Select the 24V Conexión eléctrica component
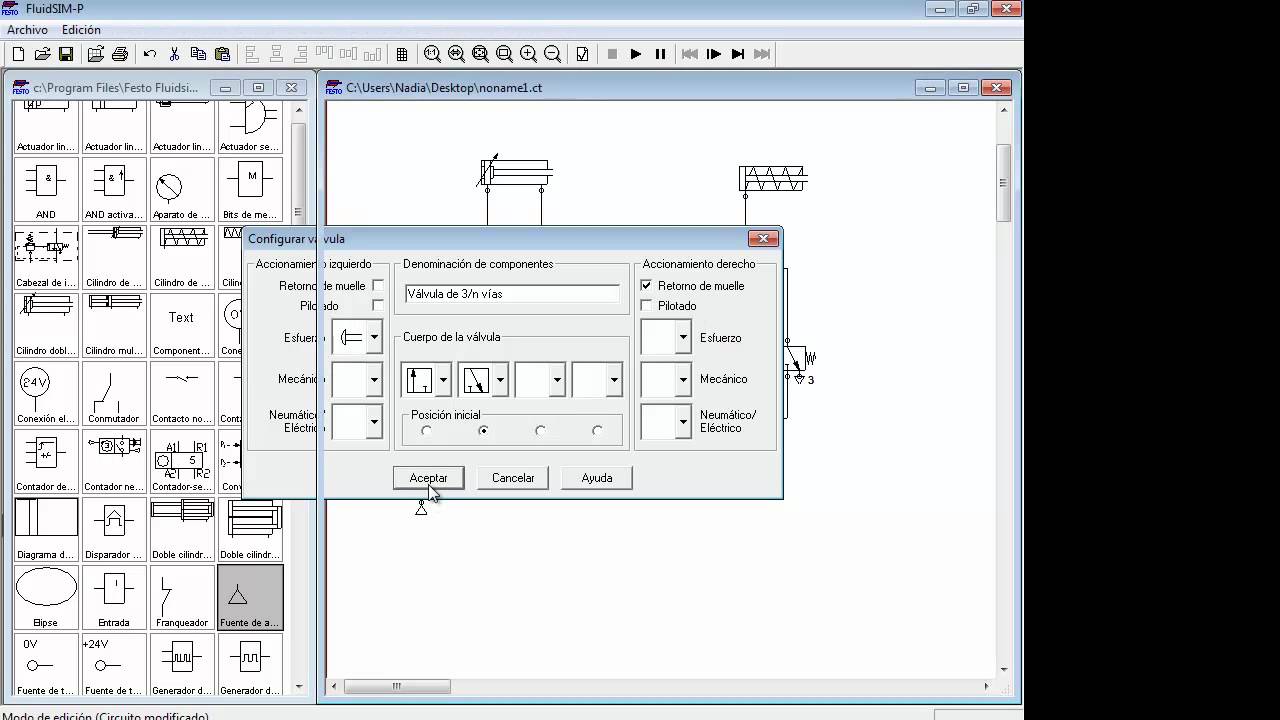The width and height of the screenshot is (1280, 720). (x=46, y=393)
